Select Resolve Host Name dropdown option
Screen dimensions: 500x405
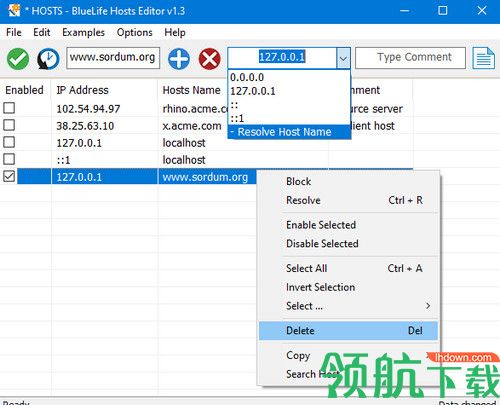[x=289, y=132]
